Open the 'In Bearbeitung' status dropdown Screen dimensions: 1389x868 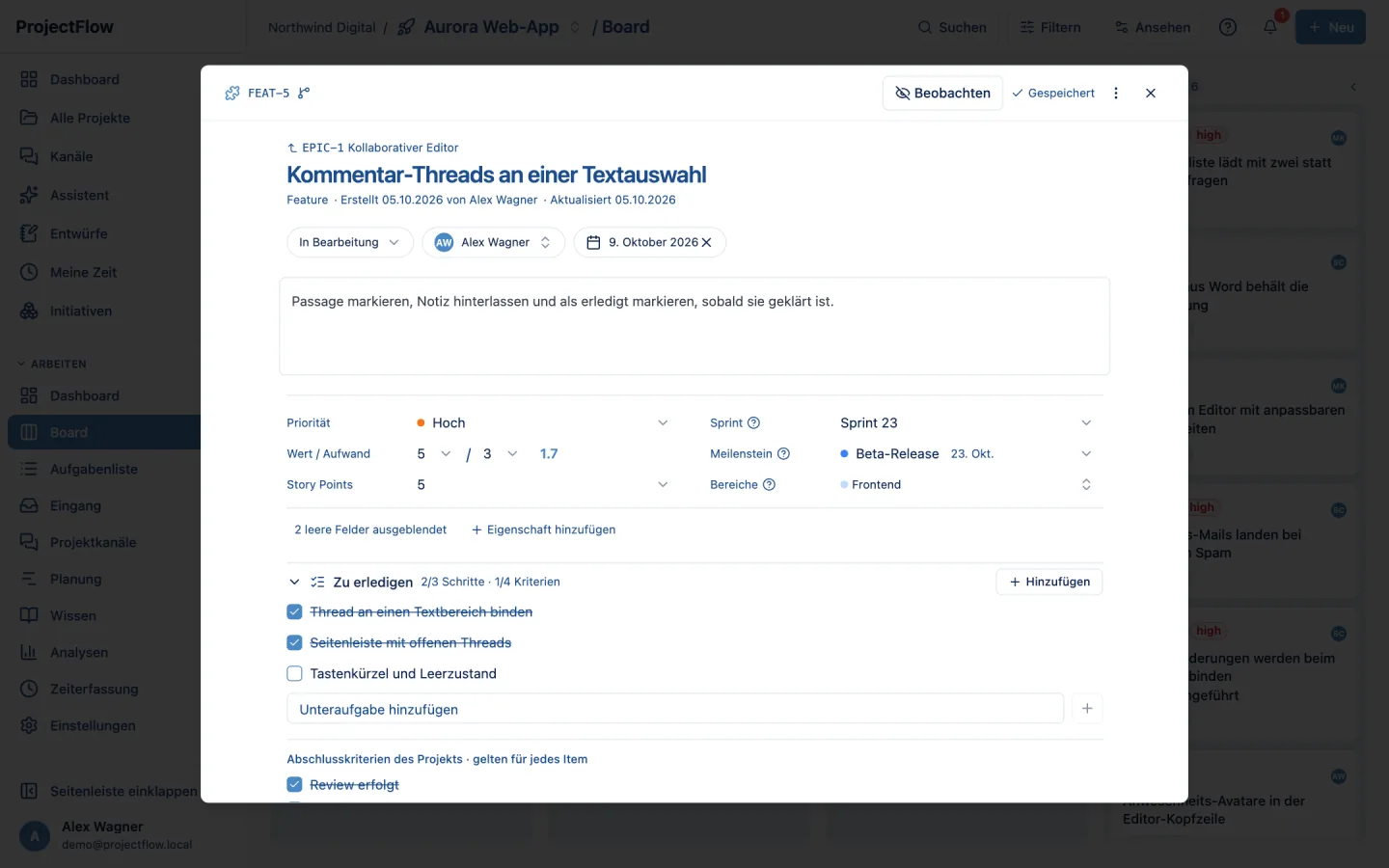click(x=349, y=242)
